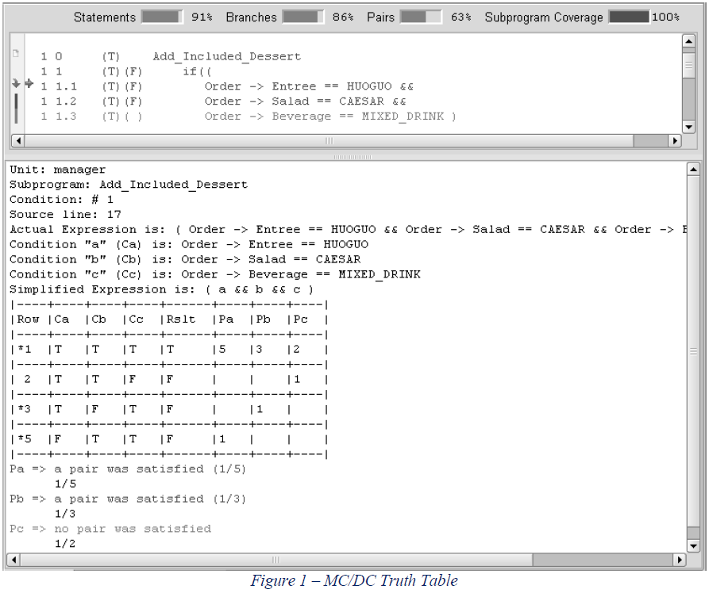Click the 'Condition "a" (Ca)' line
Image resolution: width=709 pixels, height=593 pixels.
click(x=189, y=244)
